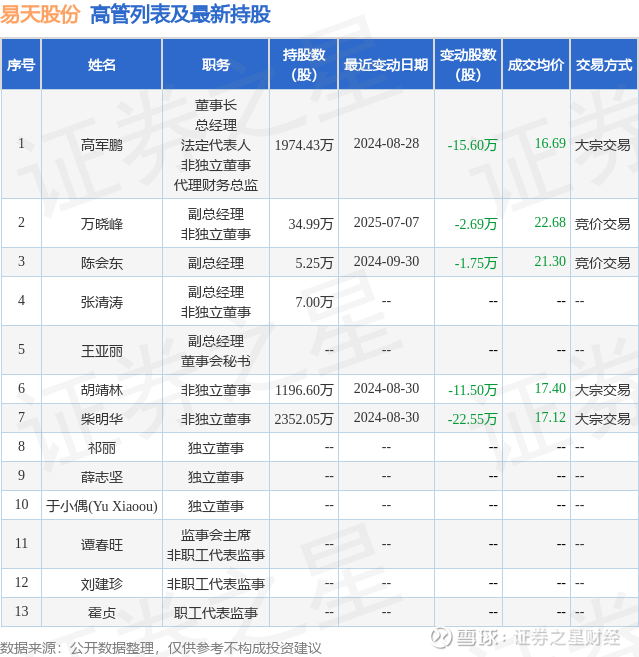Click the name 于小偶(Yu Xiaoou)
Viewport: 639px width, 657px height.
click(101, 506)
